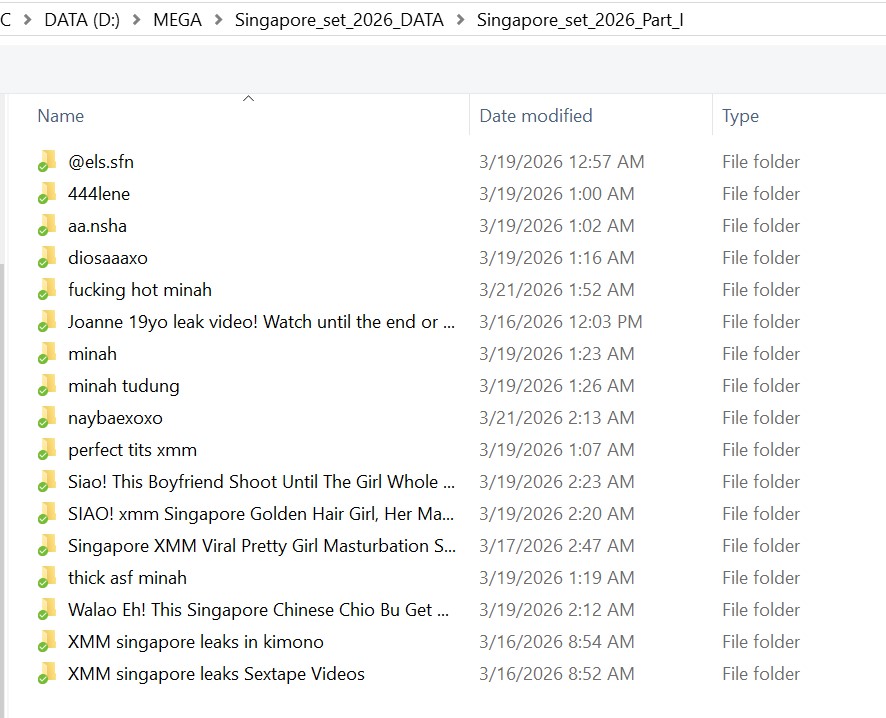This screenshot has width=886, height=718.
Task: Click File folder type in the naybaexoxo row
Action: tap(761, 418)
